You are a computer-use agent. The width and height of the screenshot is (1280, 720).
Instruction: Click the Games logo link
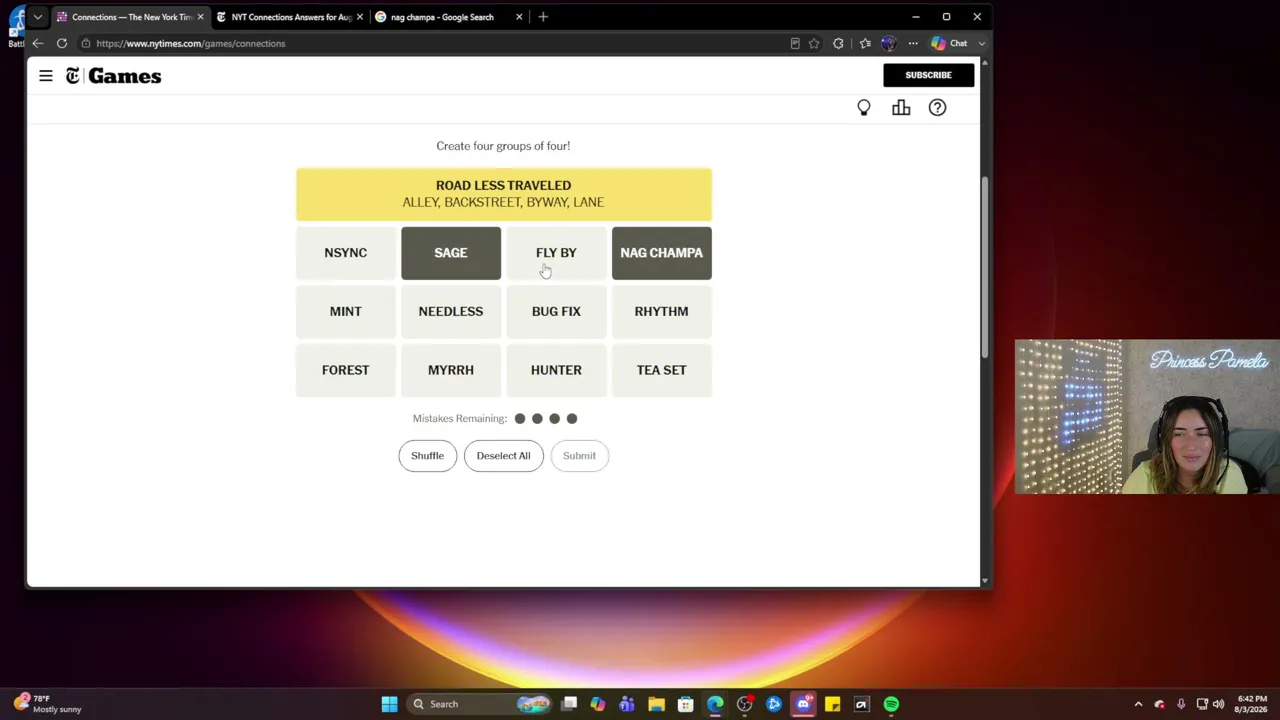tap(124, 76)
